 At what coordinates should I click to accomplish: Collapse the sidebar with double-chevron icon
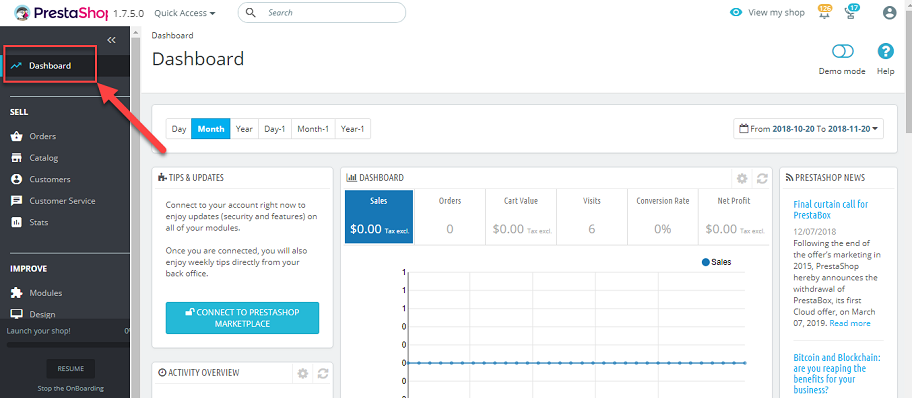[x=112, y=40]
